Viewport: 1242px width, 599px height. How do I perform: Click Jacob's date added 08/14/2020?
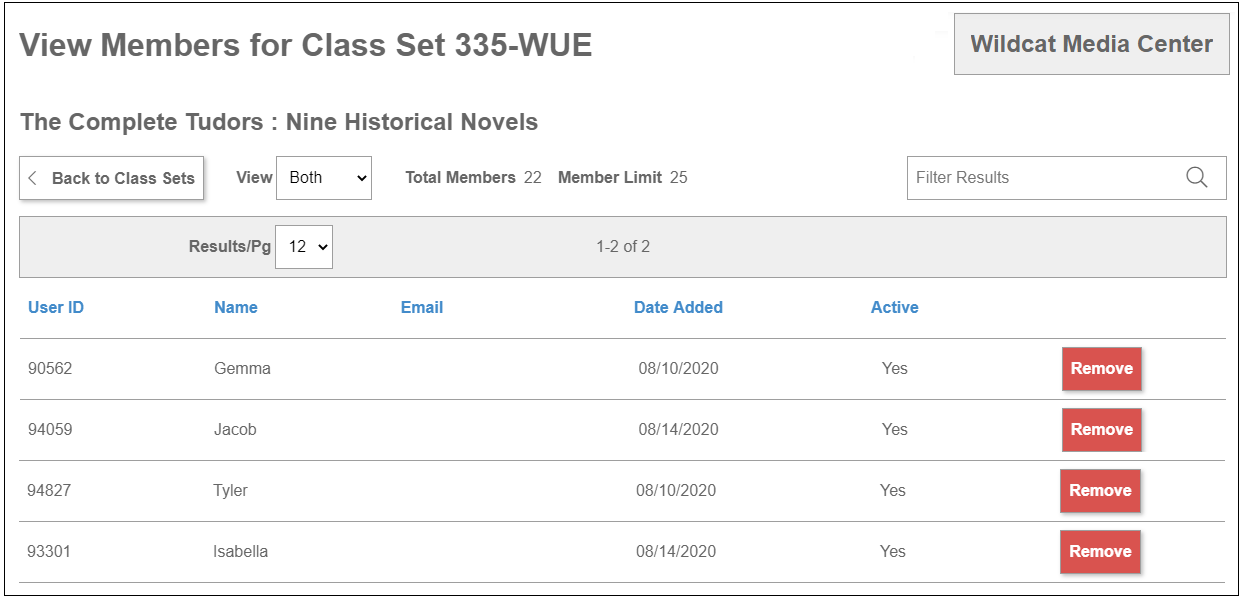pos(679,429)
